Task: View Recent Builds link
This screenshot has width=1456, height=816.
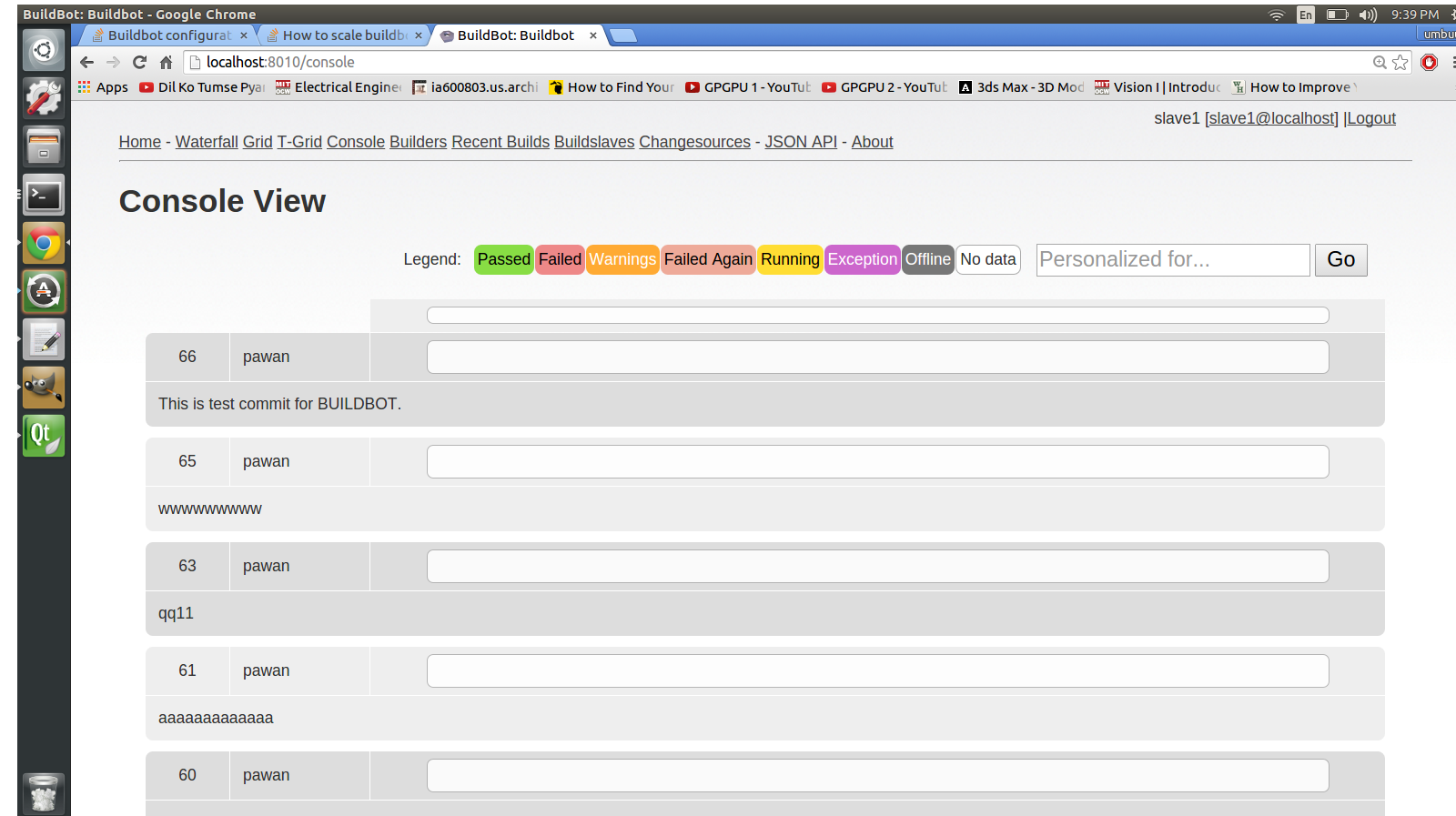Action: click(500, 142)
